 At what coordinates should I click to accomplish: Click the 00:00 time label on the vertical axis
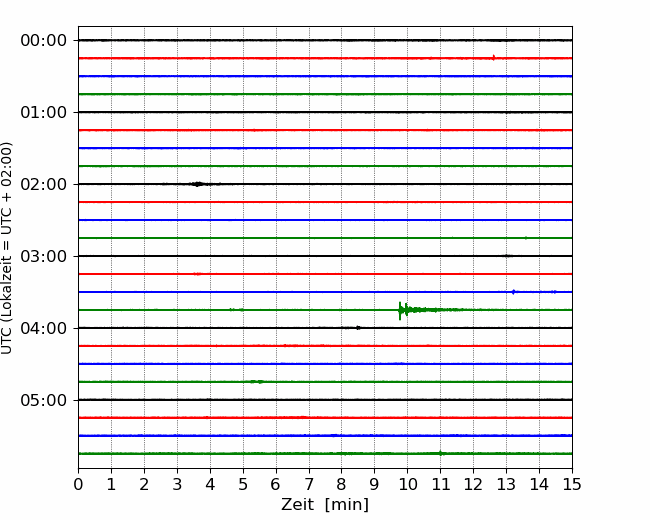point(44,41)
